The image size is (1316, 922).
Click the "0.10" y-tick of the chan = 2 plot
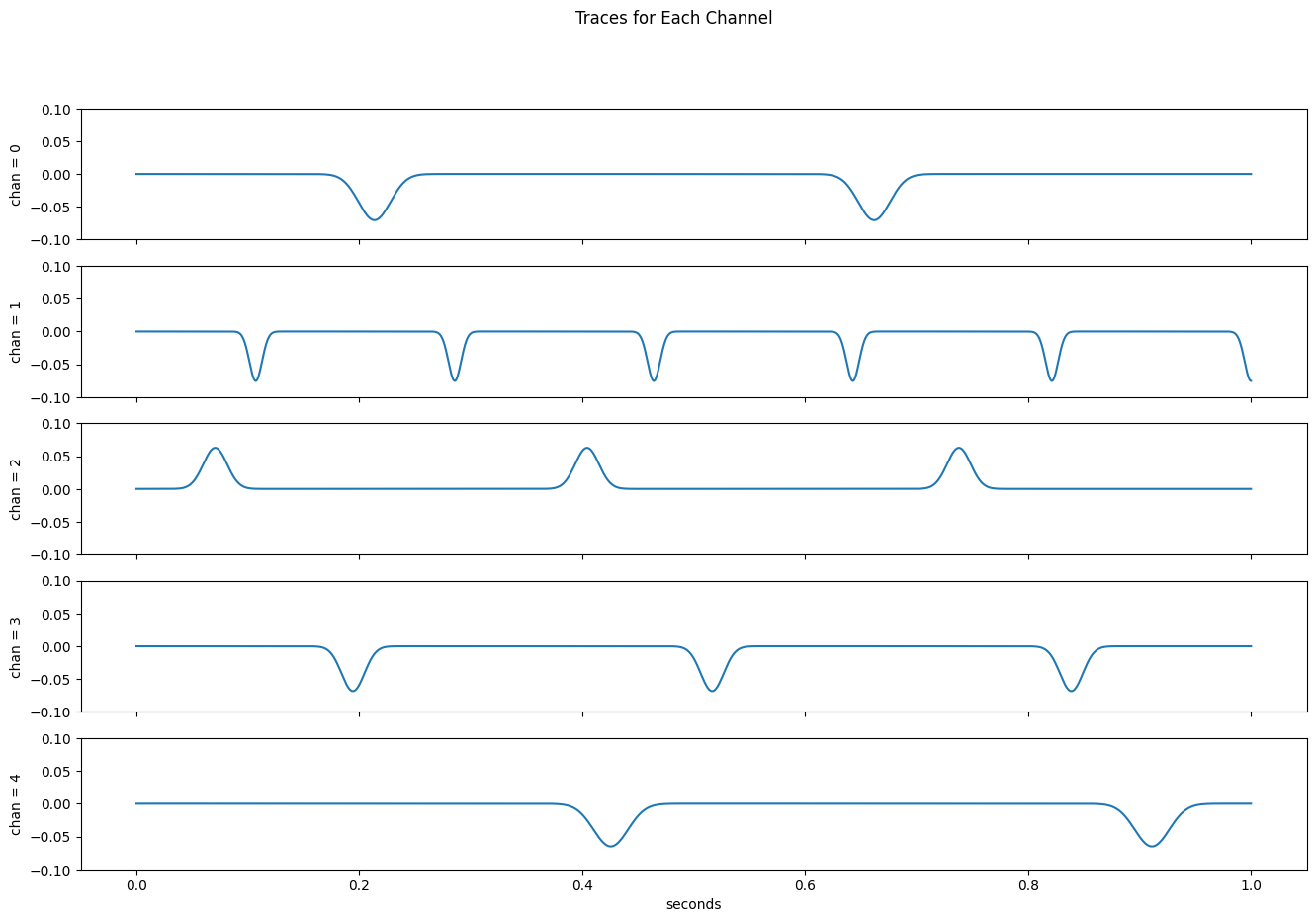(59, 424)
